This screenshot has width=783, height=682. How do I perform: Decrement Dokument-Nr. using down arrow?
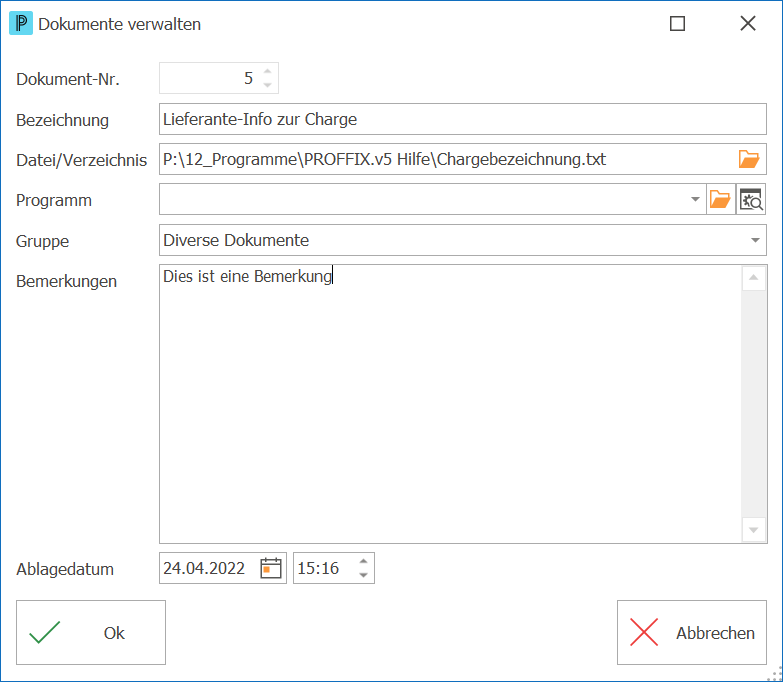click(x=267, y=85)
